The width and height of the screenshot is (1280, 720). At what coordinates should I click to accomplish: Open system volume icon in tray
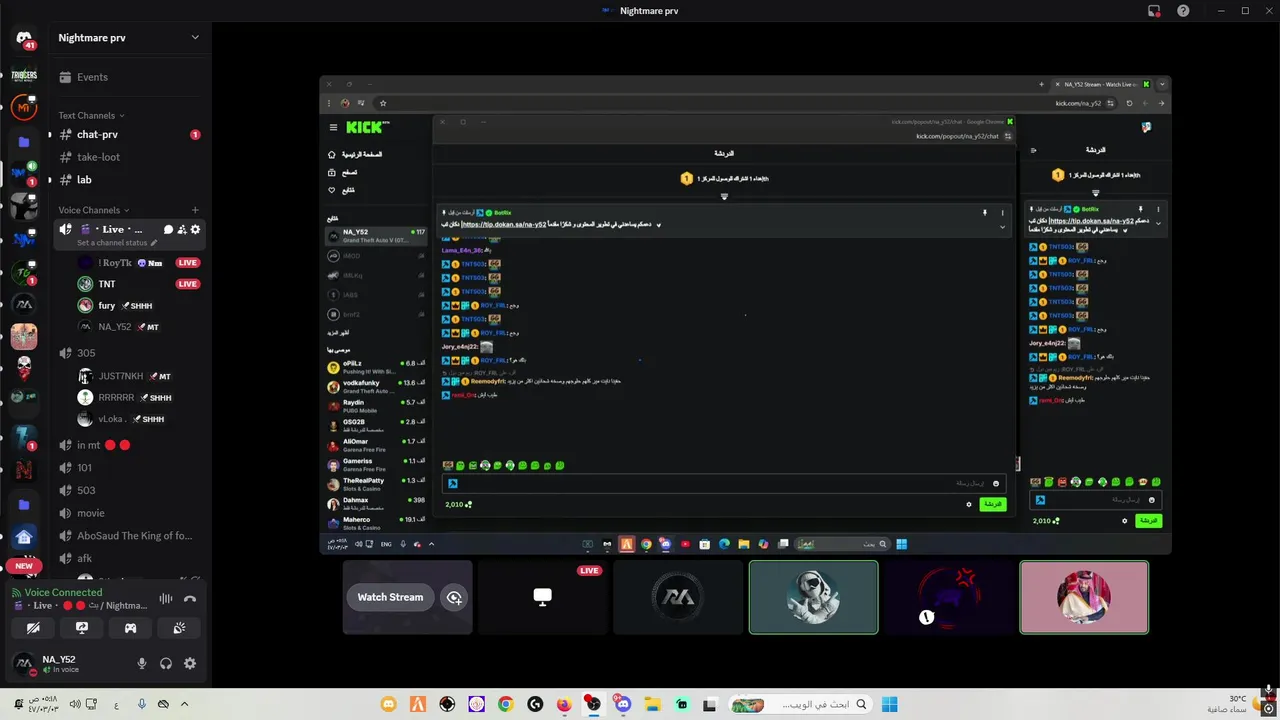click(x=74, y=704)
